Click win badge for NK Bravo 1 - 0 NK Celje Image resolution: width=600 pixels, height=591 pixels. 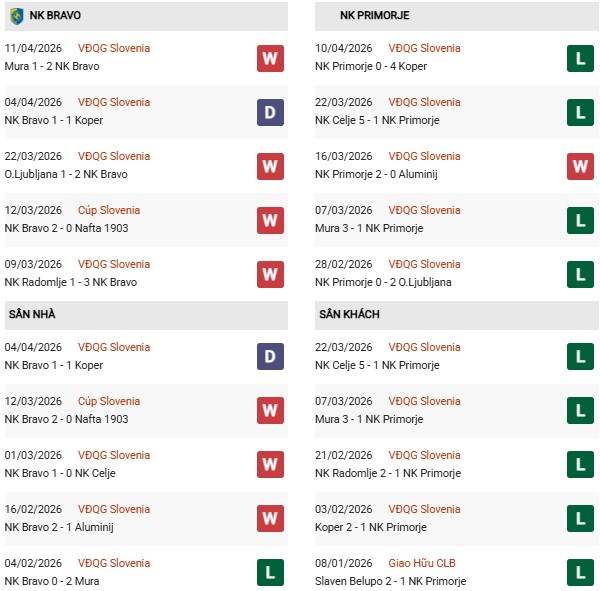pyautogui.click(x=270, y=465)
